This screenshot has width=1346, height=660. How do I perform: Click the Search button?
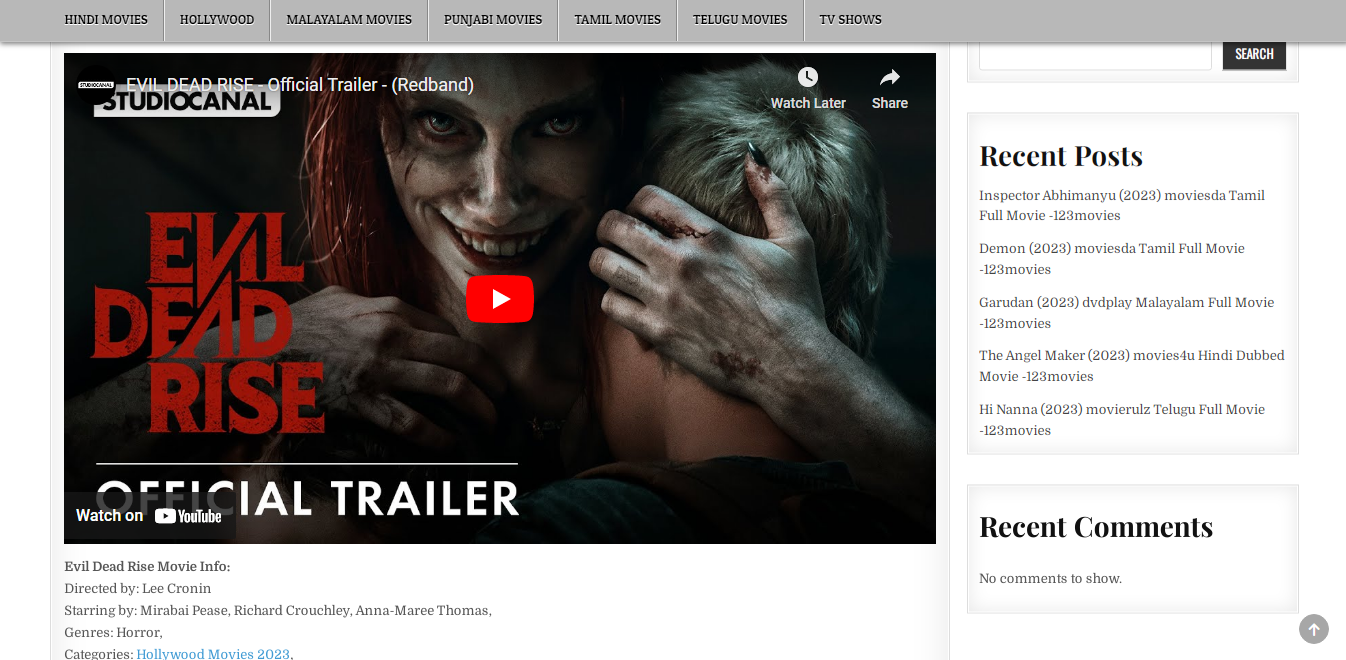(x=1254, y=54)
